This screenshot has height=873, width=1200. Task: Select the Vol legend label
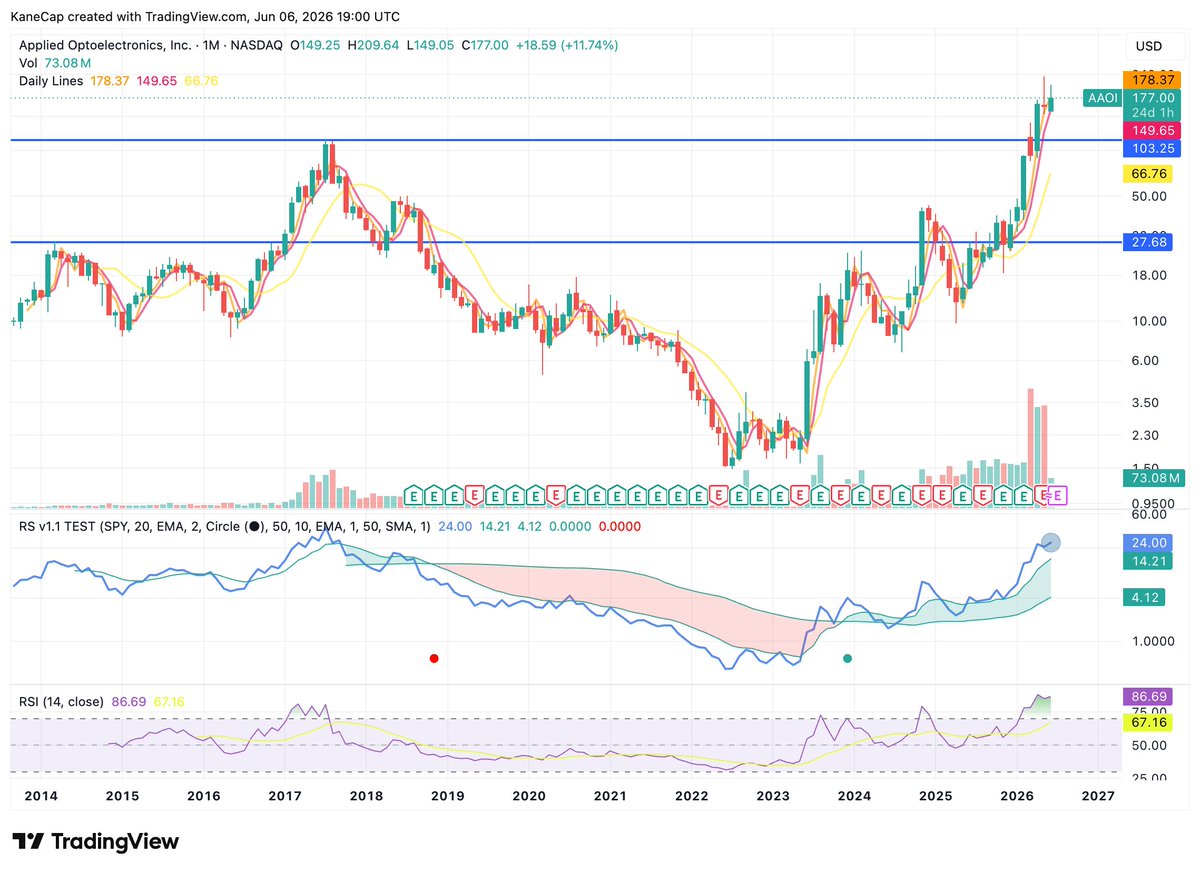pyautogui.click(x=29, y=63)
